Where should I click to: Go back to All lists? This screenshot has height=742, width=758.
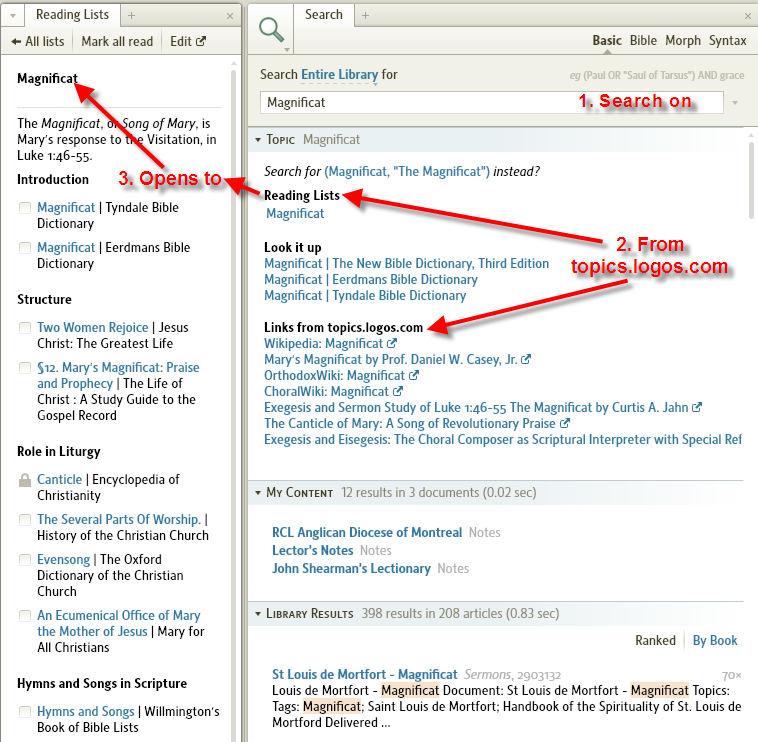pyautogui.click(x=38, y=42)
